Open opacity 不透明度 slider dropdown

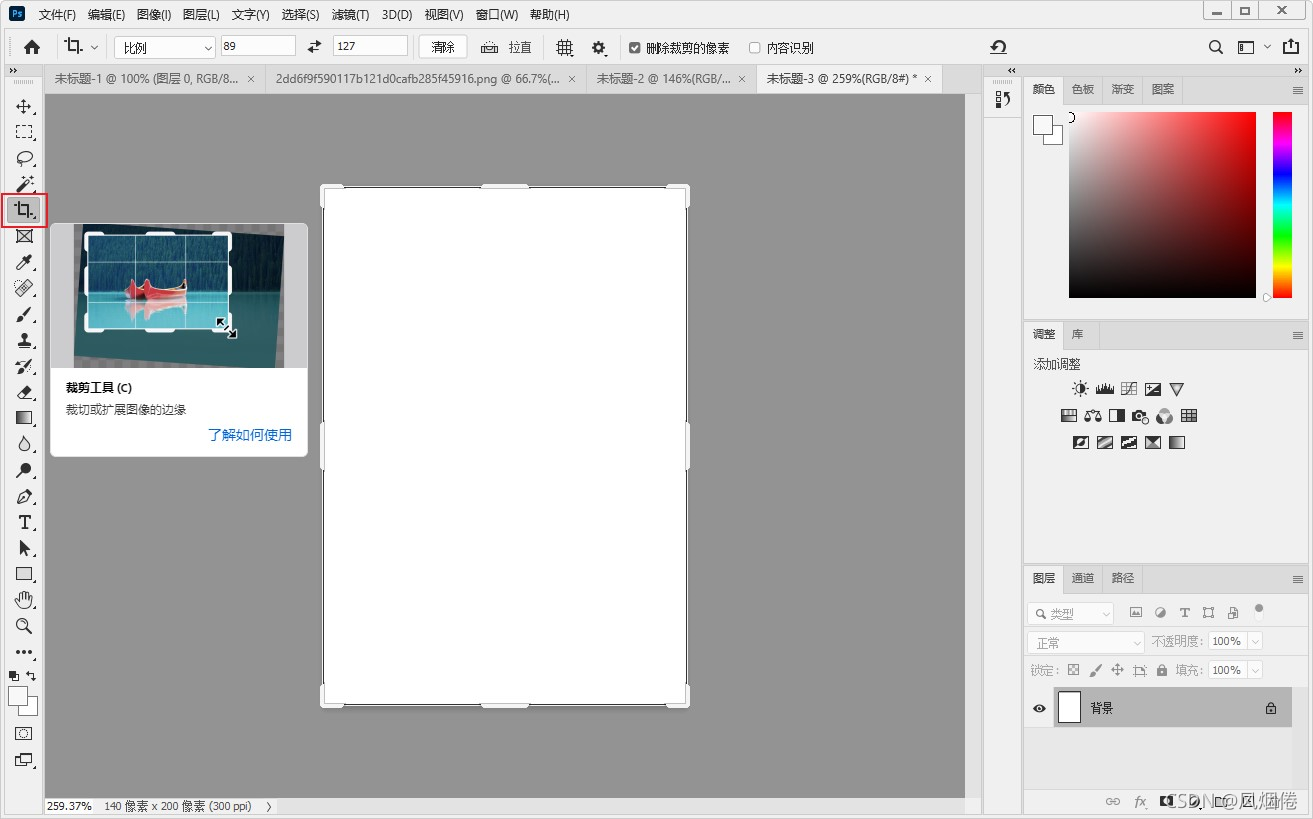tap(1255, 641)
